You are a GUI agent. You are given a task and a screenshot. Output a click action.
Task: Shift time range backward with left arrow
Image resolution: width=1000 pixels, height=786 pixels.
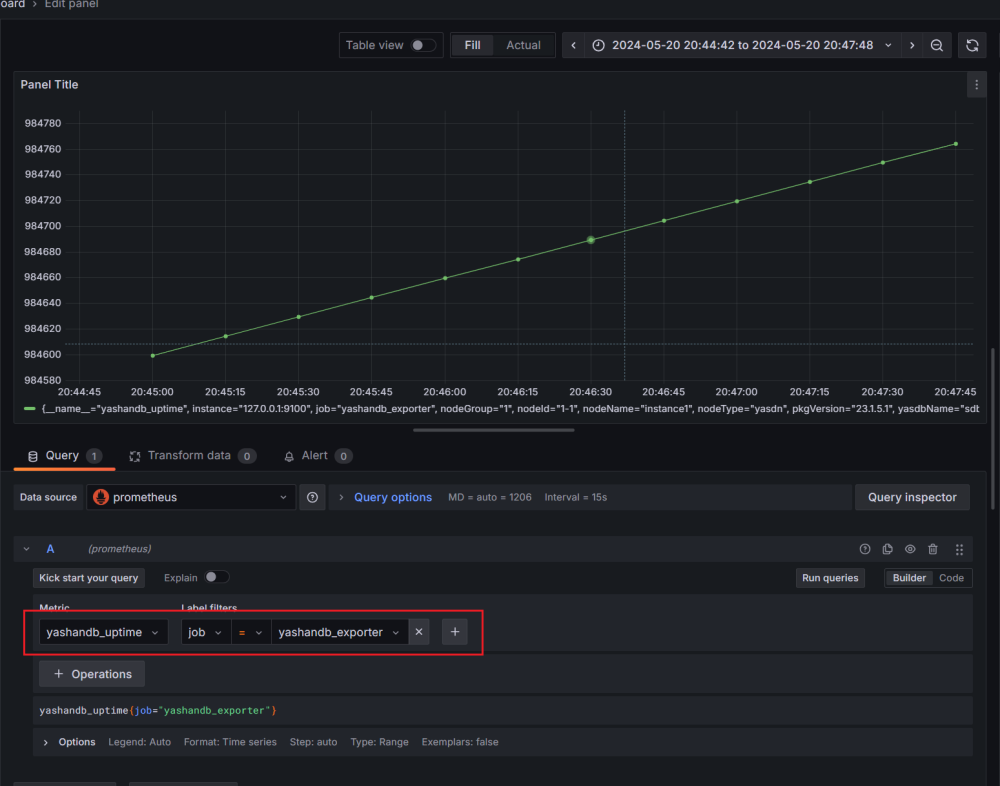573,45
